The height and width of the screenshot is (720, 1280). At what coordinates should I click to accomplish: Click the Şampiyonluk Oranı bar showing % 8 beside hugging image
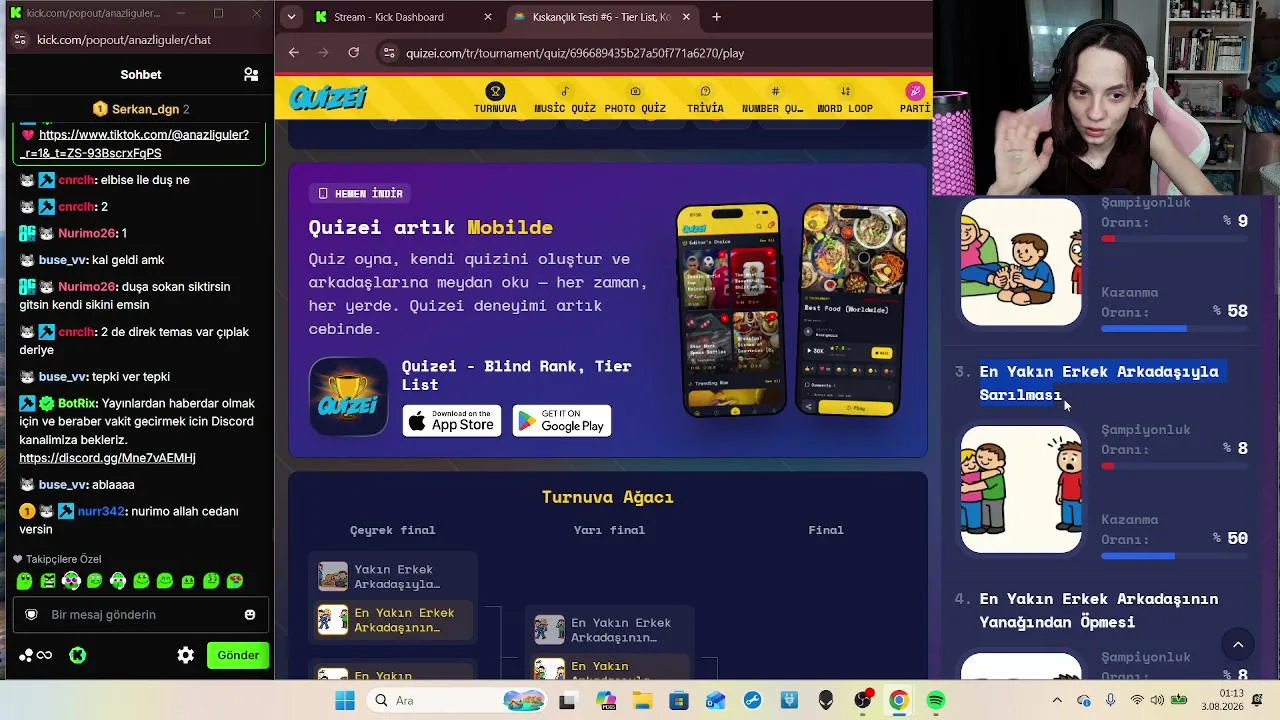1174,466
